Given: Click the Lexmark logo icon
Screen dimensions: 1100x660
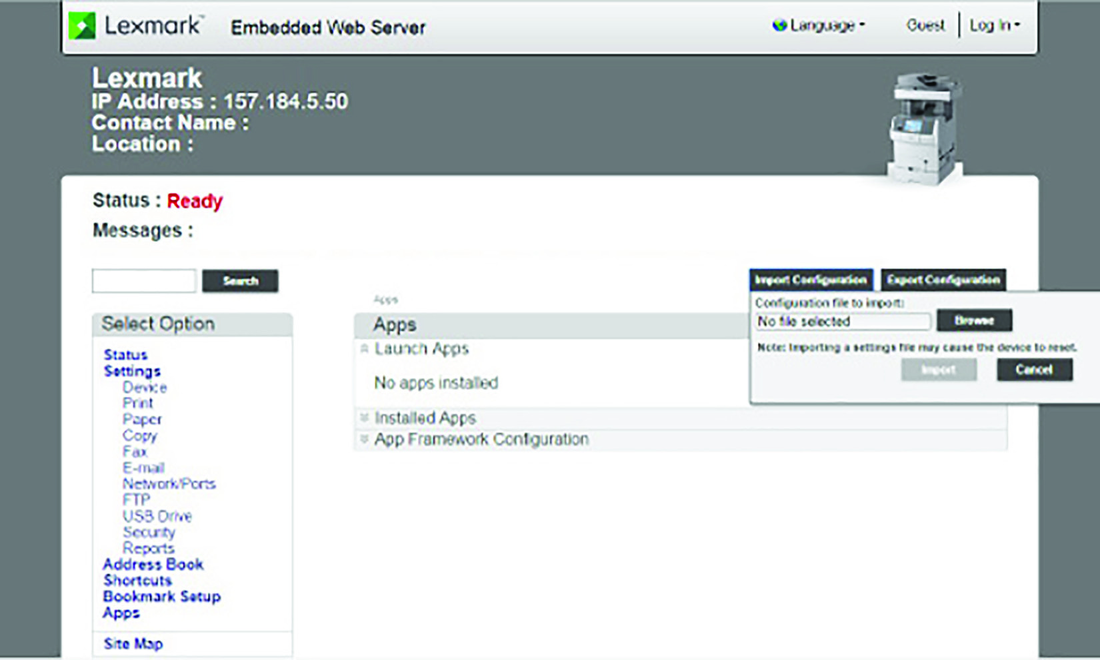Looking at the screenshot, I should [82, 26].
